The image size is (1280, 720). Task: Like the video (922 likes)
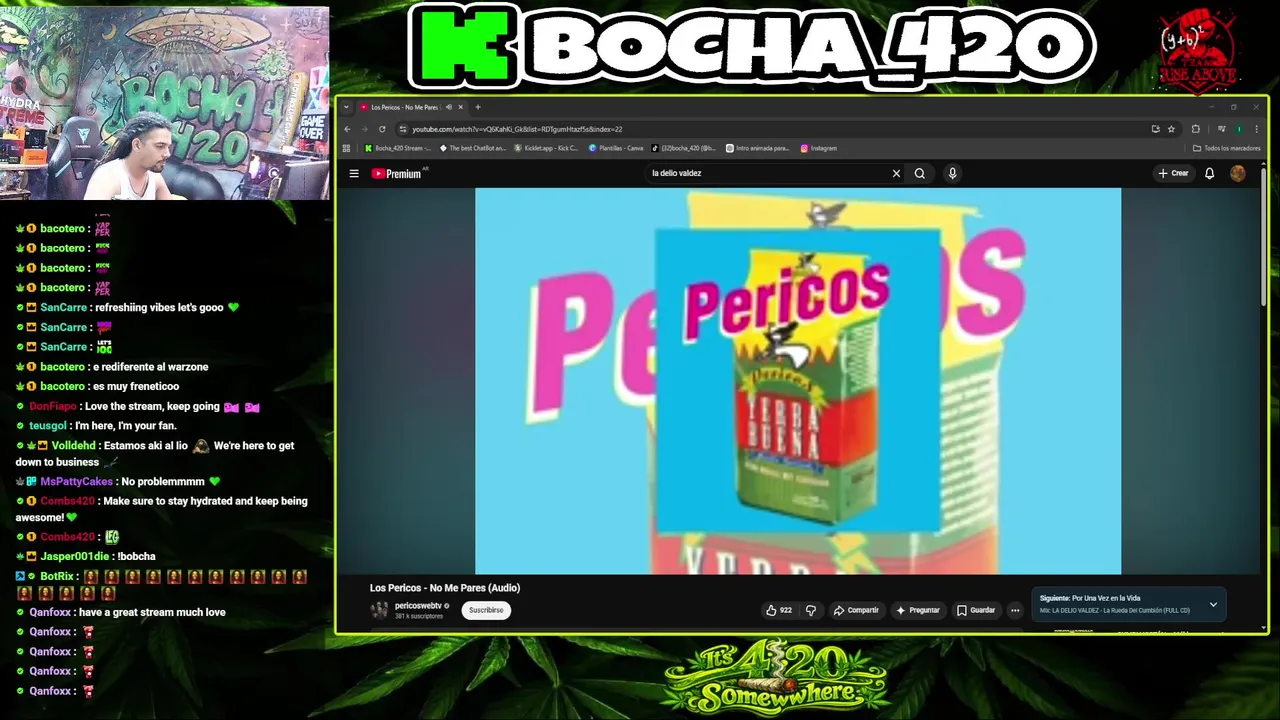pos(778,610)
